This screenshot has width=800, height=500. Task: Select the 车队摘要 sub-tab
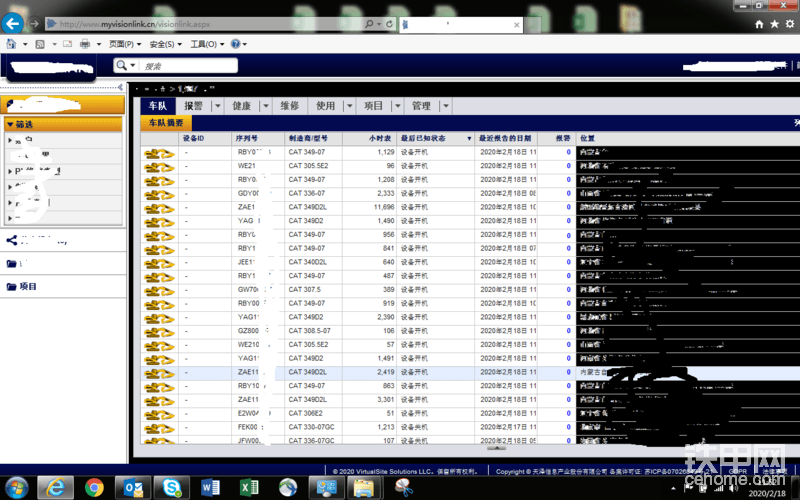166,123
